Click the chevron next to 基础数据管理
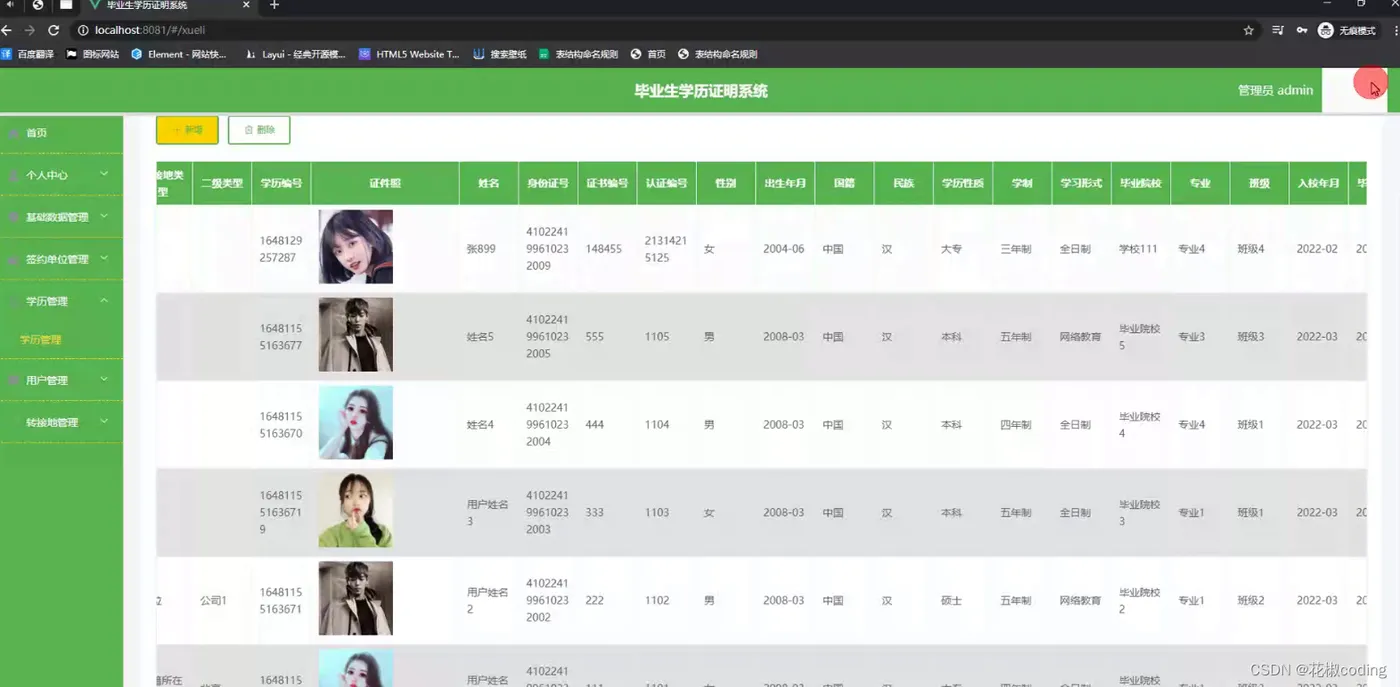The height and width of the screenshot is (687, 1400). pos(104,216)
